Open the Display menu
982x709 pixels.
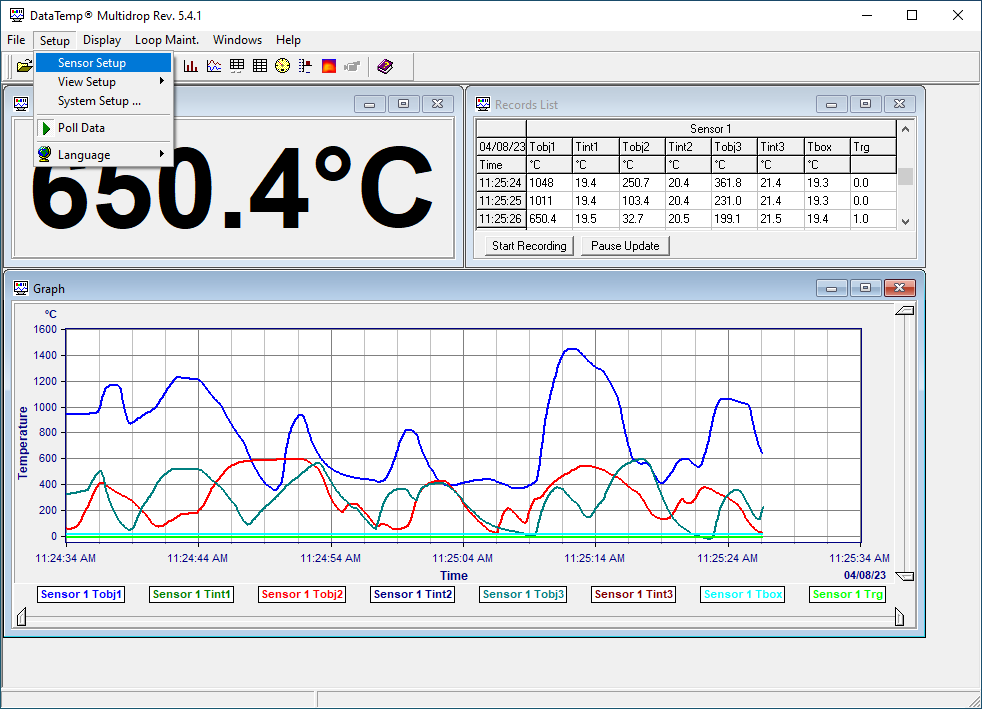102,40
